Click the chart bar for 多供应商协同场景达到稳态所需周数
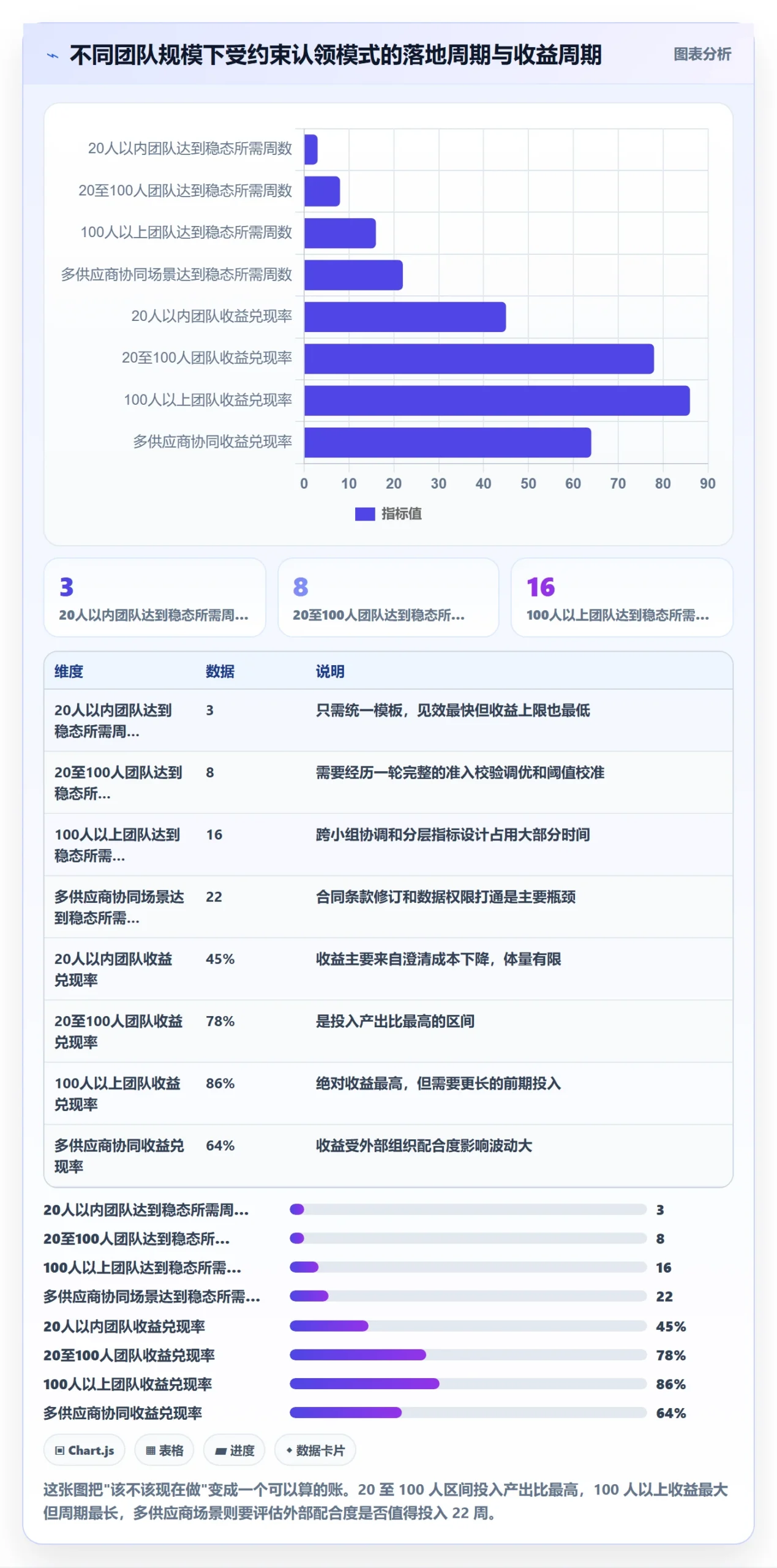 pos(353,275)
